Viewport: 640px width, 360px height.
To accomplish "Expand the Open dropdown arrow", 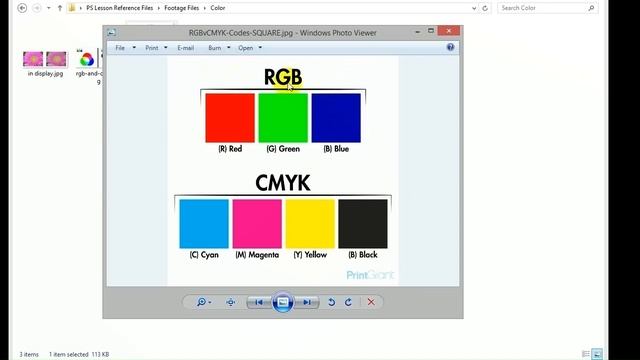I will (x=260, y=48).
